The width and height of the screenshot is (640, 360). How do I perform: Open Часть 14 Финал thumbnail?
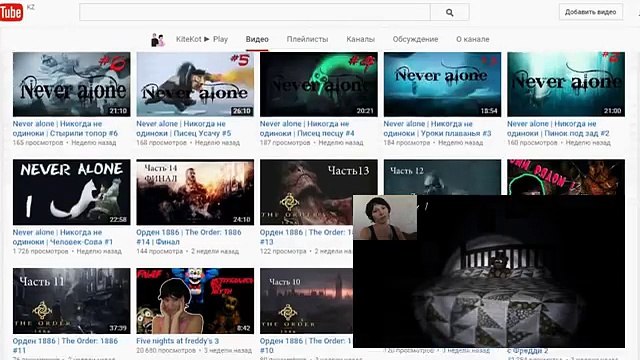pyautogui.click(x=195, y=192)
